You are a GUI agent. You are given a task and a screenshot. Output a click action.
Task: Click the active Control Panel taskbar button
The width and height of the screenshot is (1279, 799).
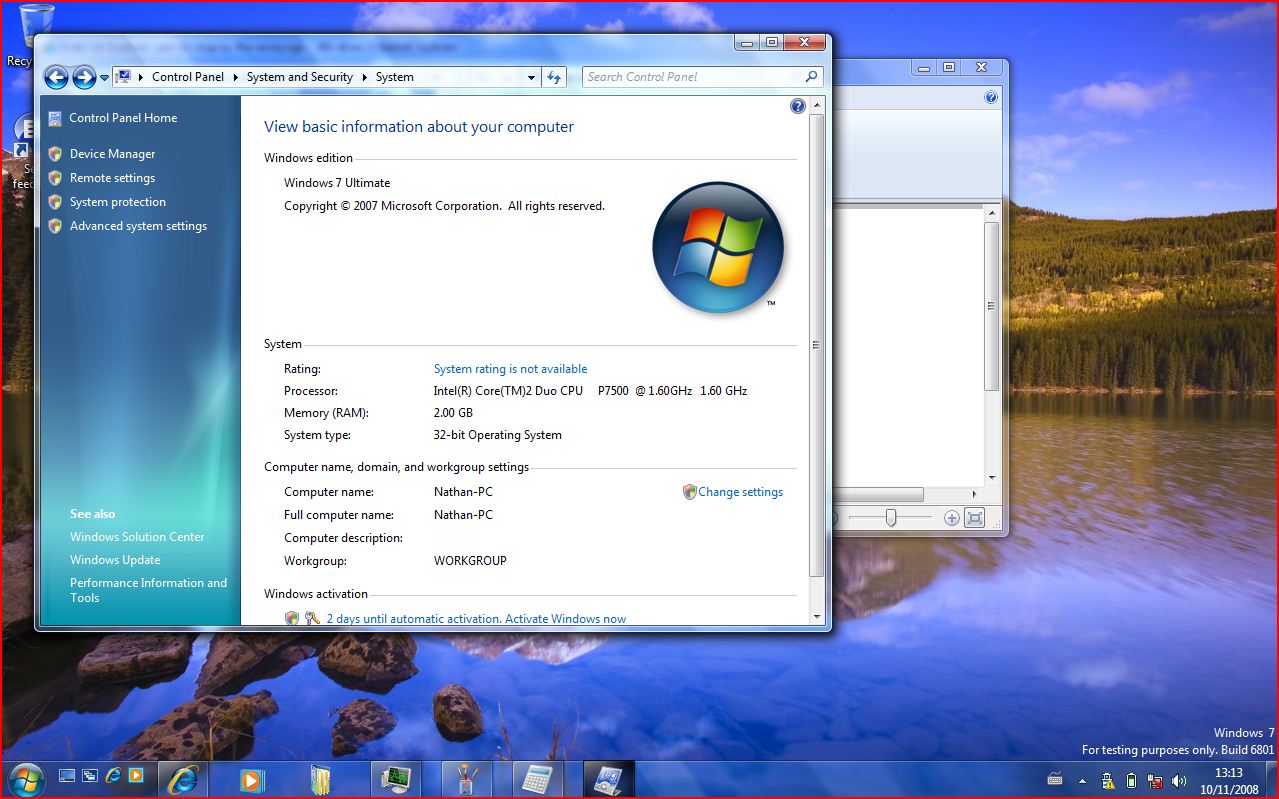pyautogui.click(x=608, y=779)
